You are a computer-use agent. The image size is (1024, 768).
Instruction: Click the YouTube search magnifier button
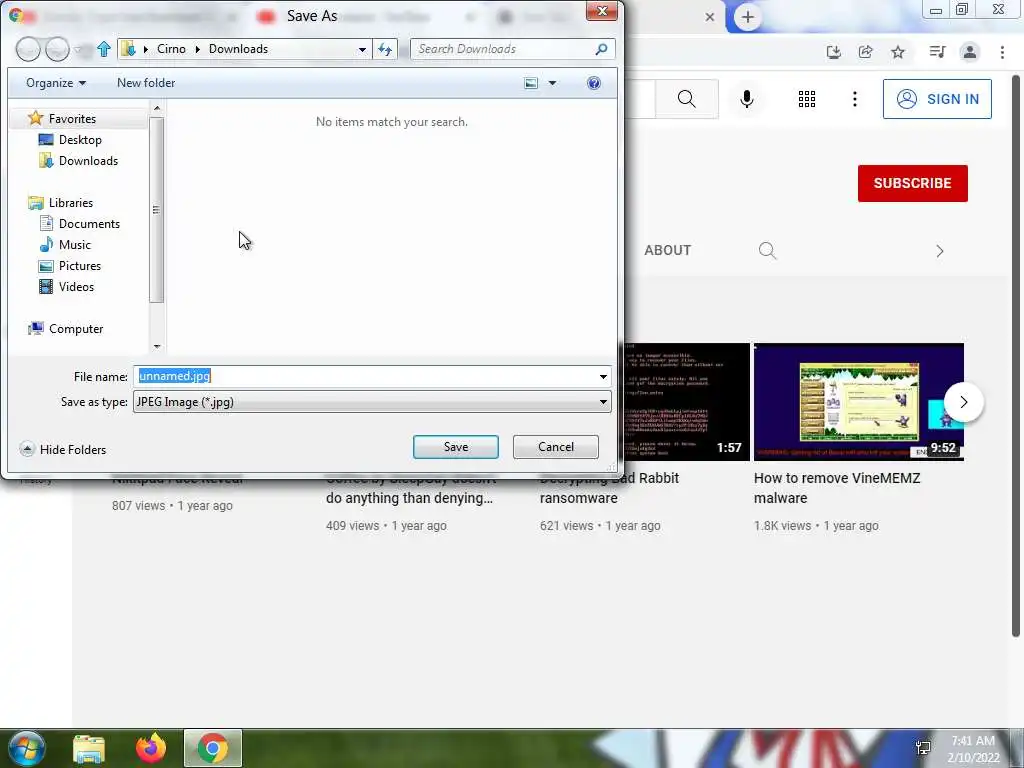click(686, 99)
